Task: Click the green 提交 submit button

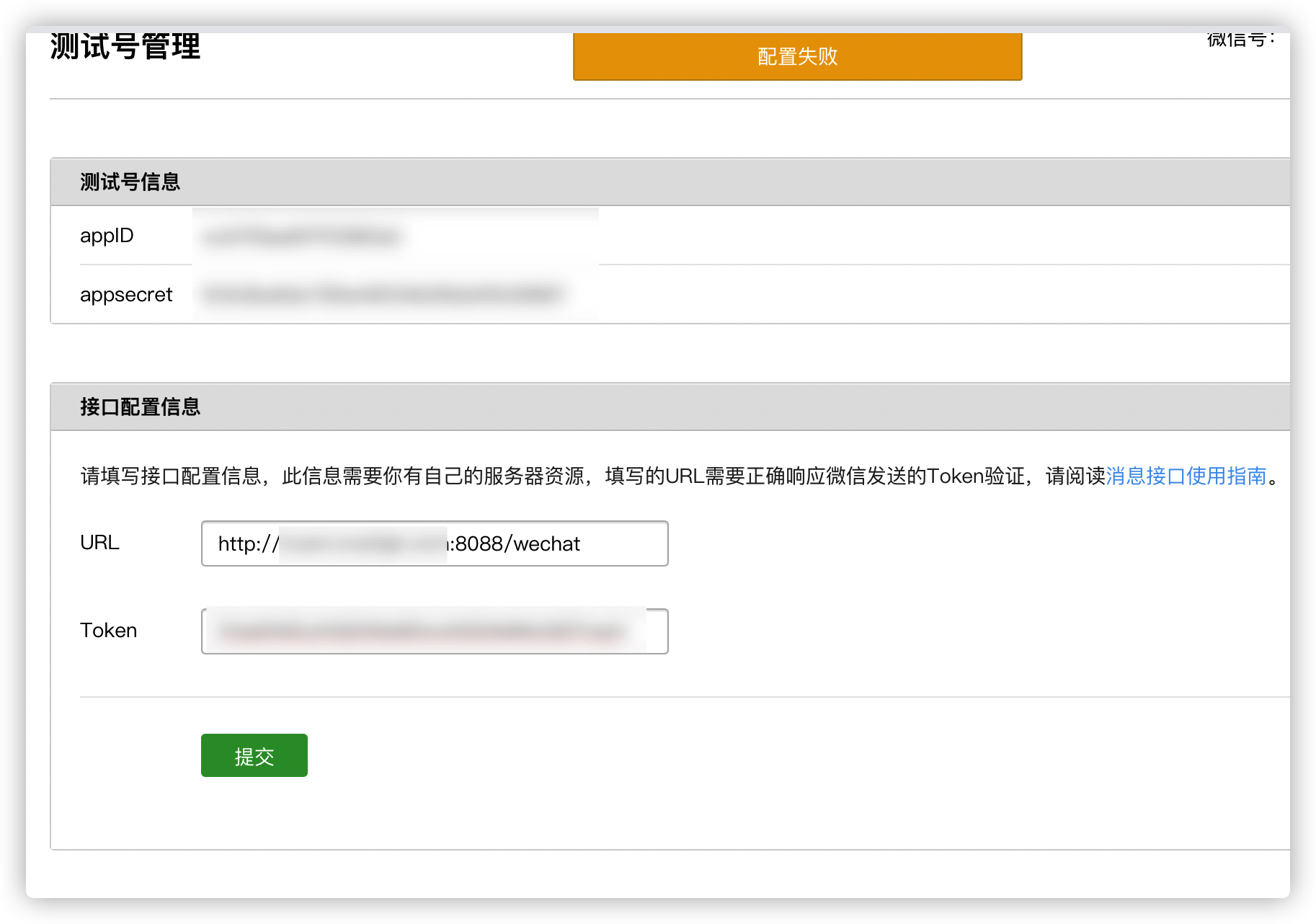Action: 254,755
